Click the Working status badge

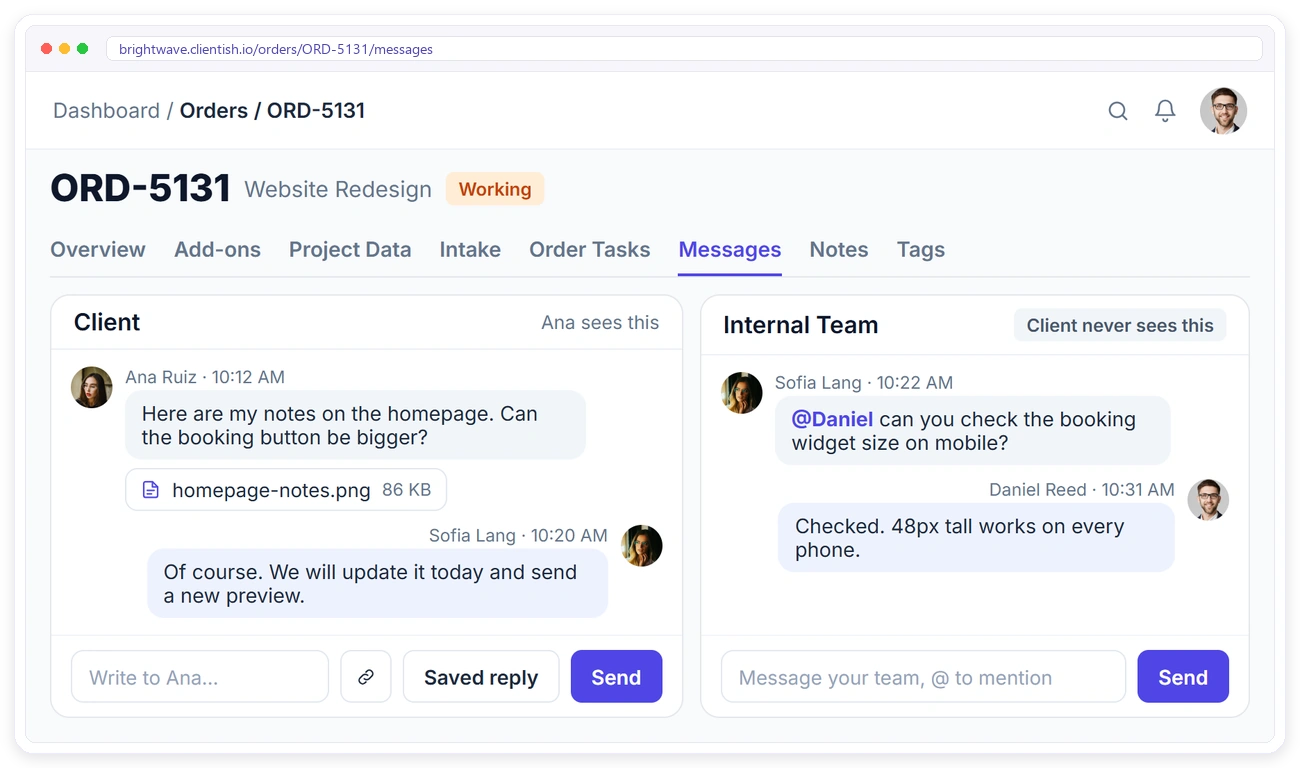click(495, 189)
